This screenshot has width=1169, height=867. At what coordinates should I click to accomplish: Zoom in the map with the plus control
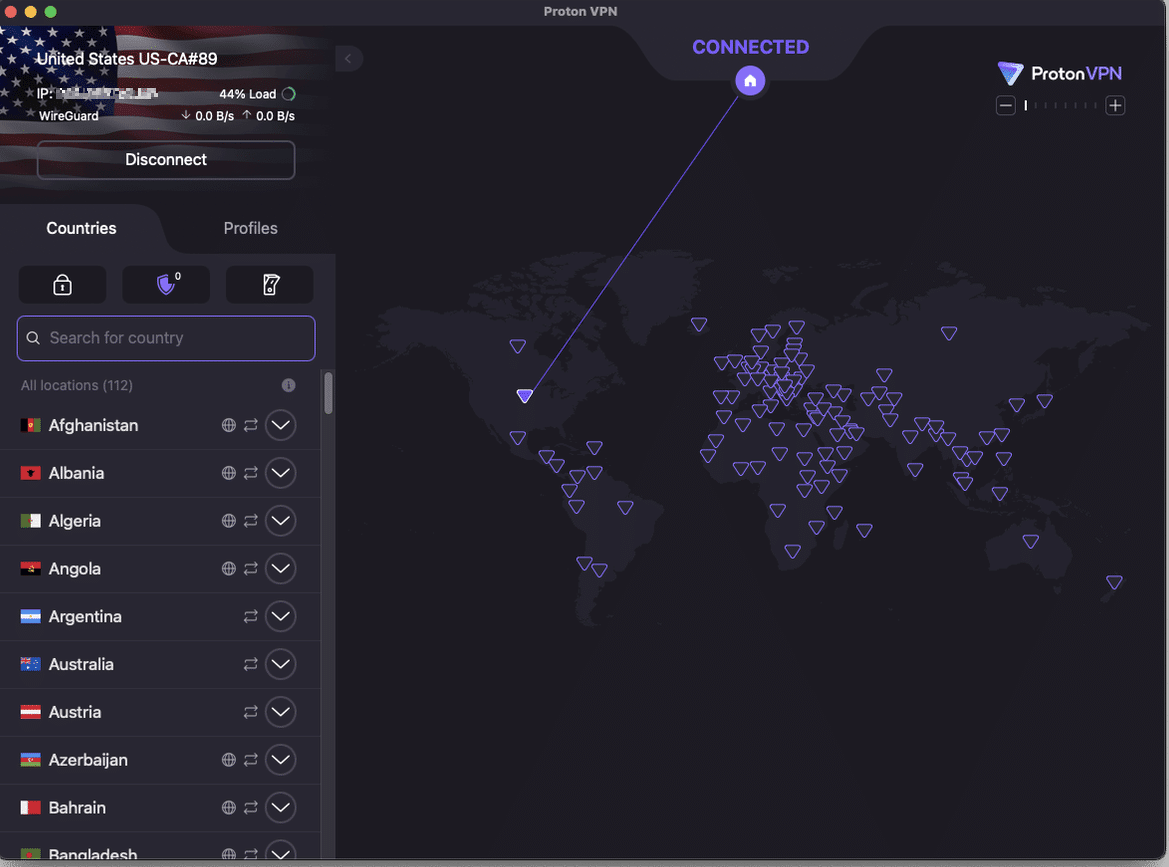[1115, 104]
